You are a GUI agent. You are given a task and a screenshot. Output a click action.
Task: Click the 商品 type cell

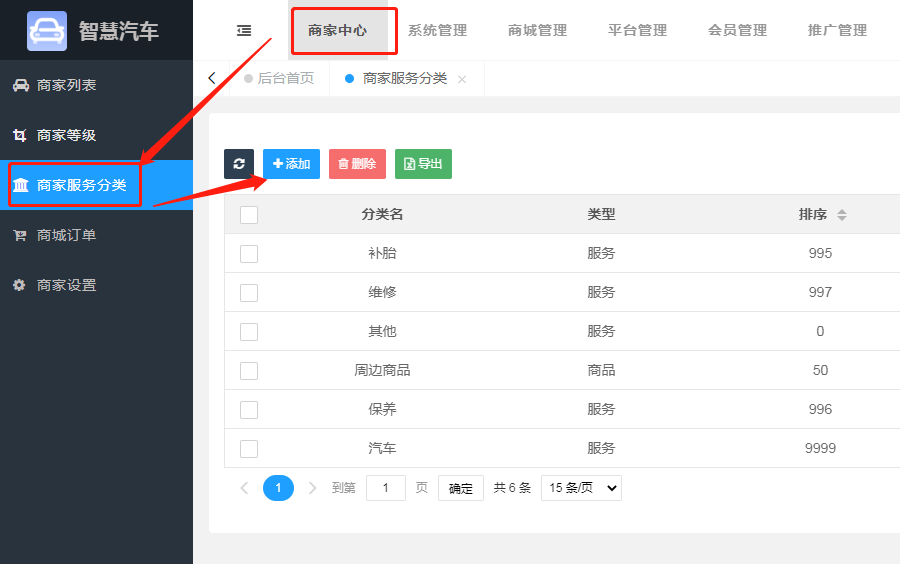point(601,371)
